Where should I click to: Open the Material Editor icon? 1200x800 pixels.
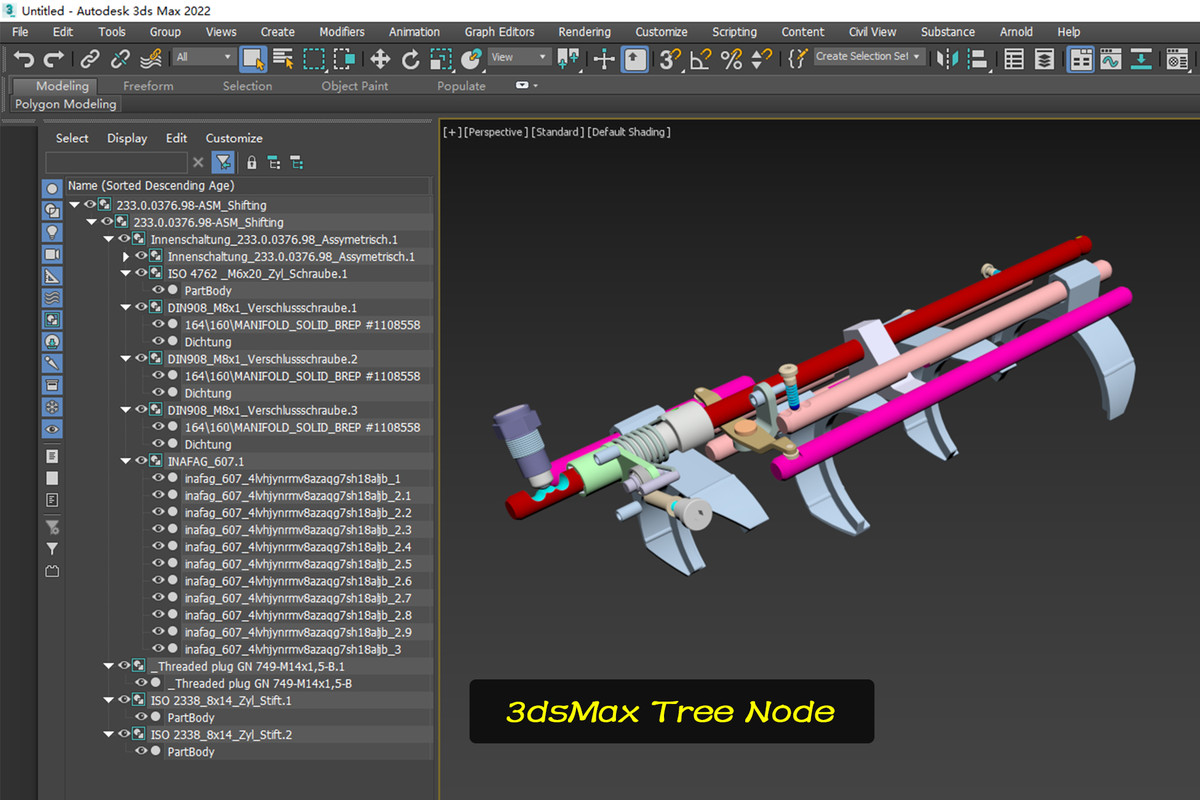pyautogui.click(x=1177, y=59)
